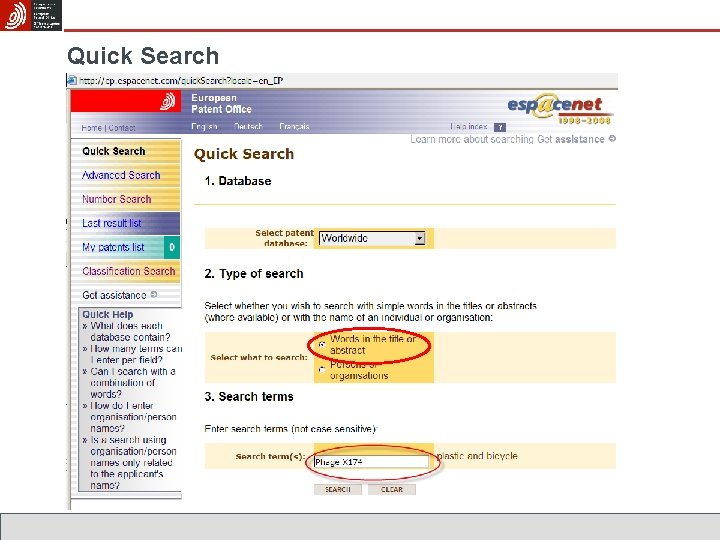
Task: Open 'What does each database contain?' help
Action: pos(130,331)
